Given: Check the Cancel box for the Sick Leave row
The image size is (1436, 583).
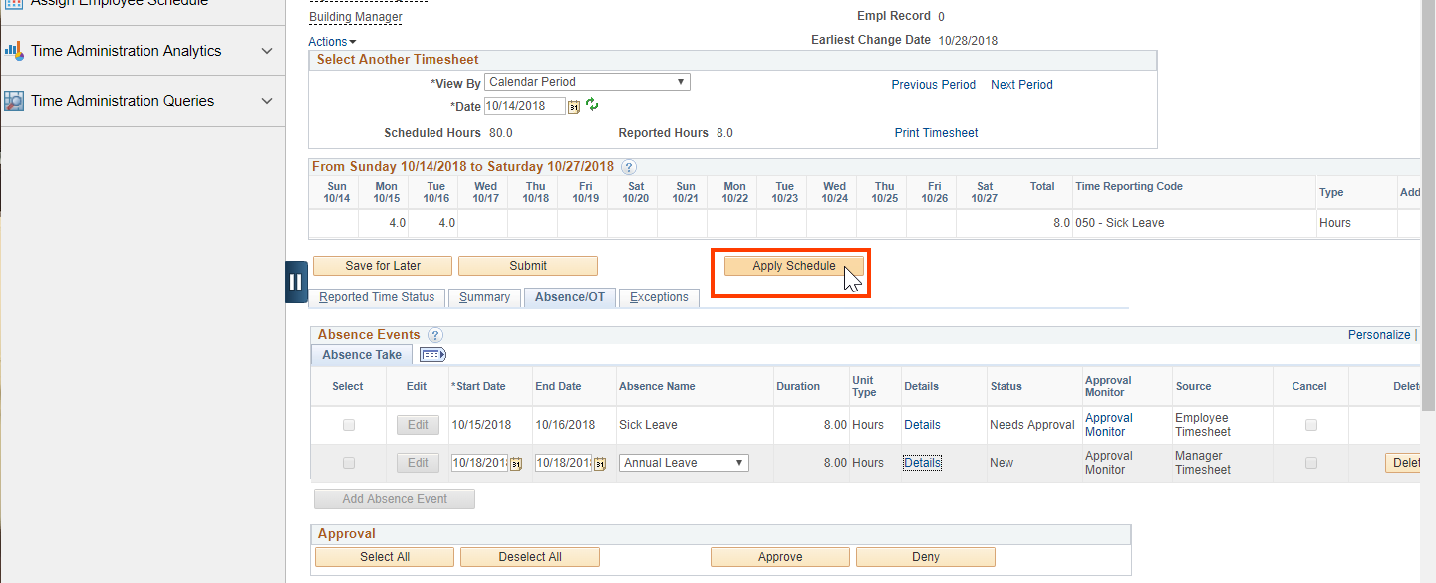Looking at the screenshot, I should pyautogui.click(x=1310, y=424).
